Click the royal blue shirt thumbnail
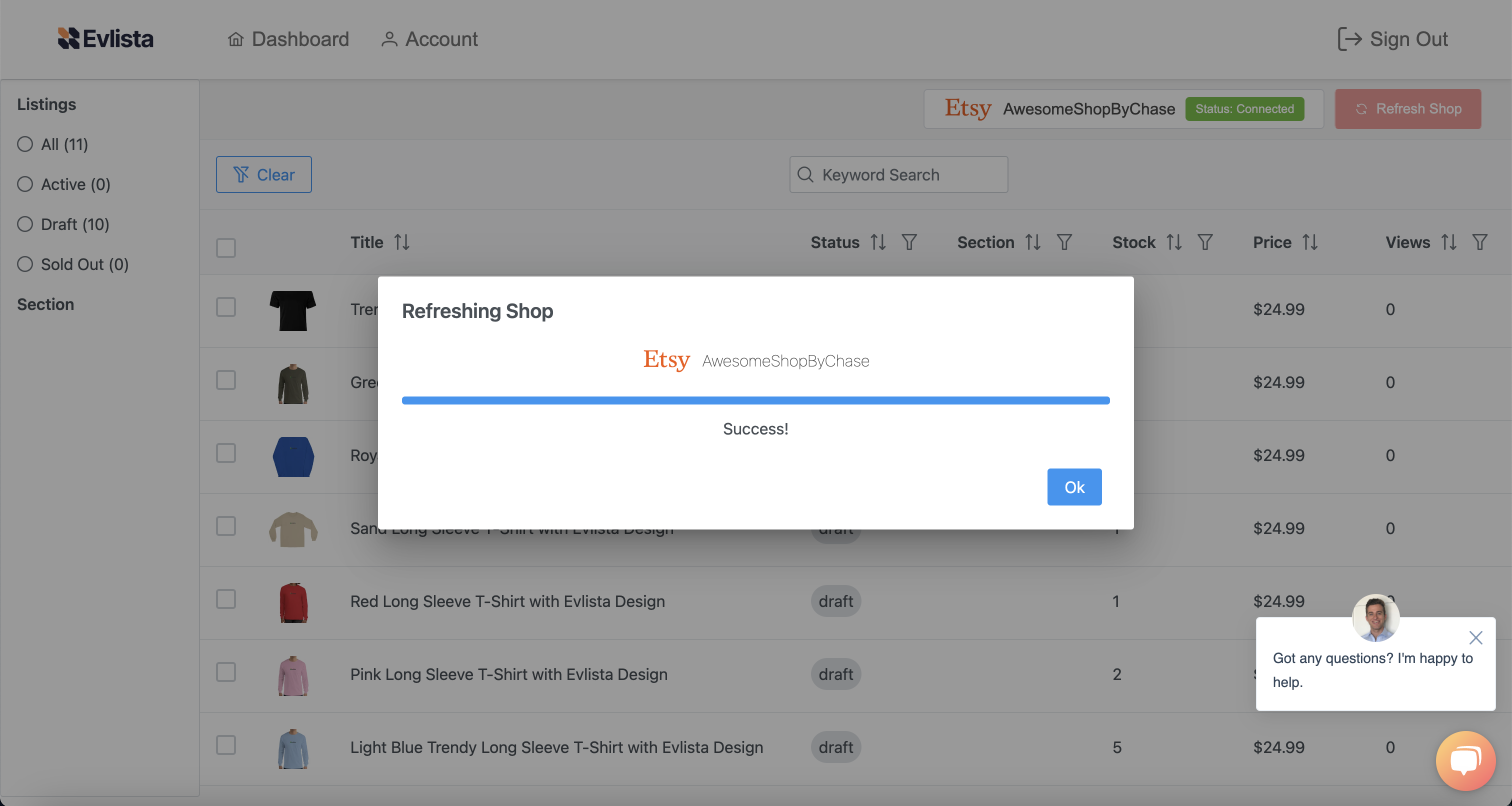Image resolution: width=1512 pixels, height=806 pixels. [x=293, y=456]
